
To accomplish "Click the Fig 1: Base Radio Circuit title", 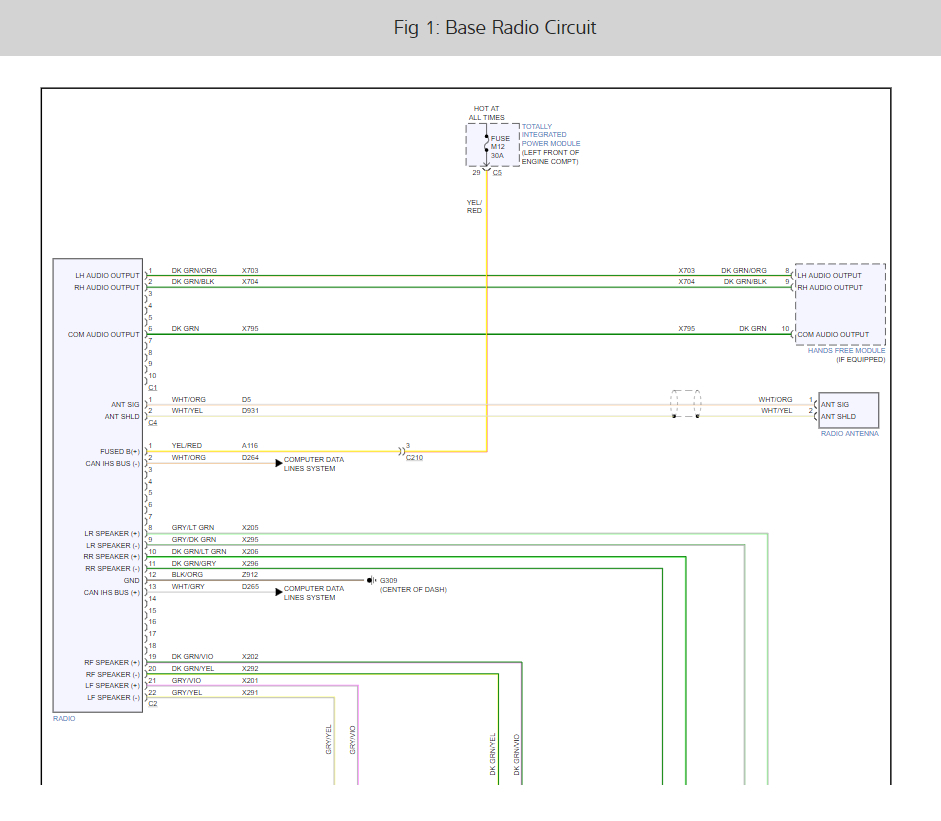I will click(495, 27).
